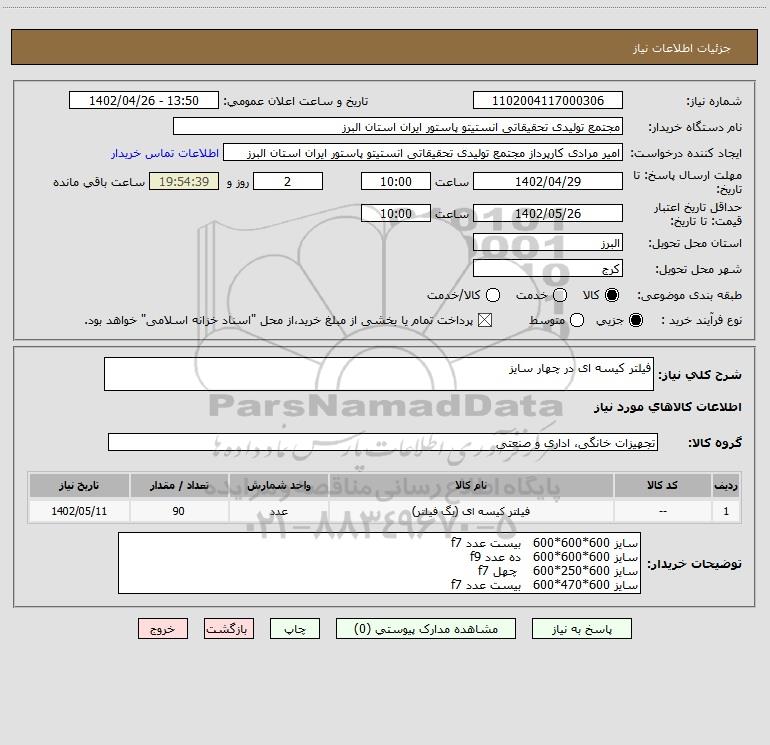
Task: Click the row number cell 1
Action: (x=726, y=511)
